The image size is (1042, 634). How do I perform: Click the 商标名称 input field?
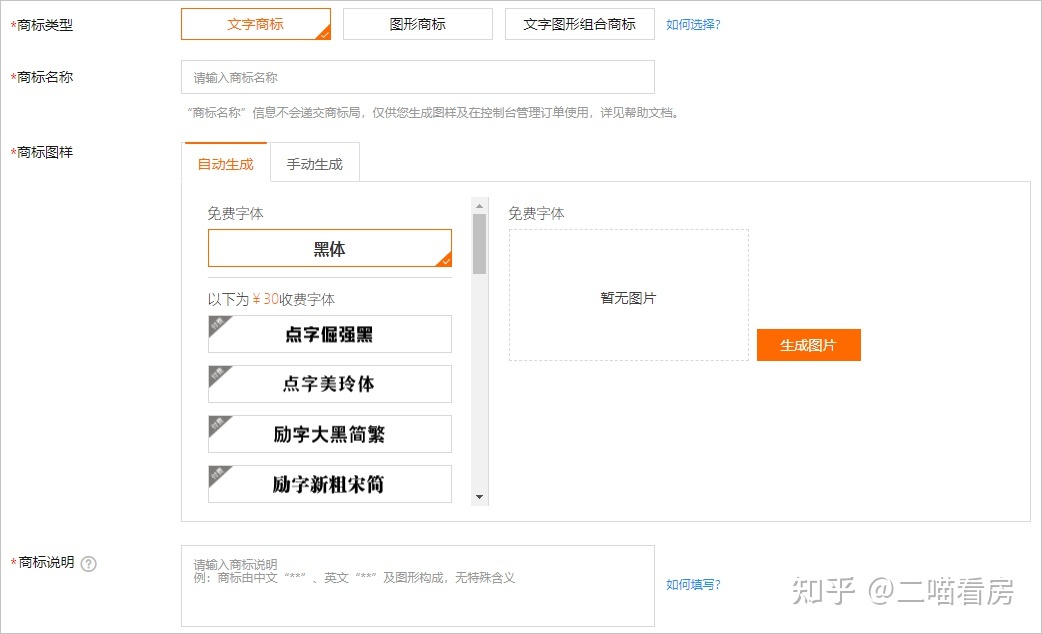(417, 77)
